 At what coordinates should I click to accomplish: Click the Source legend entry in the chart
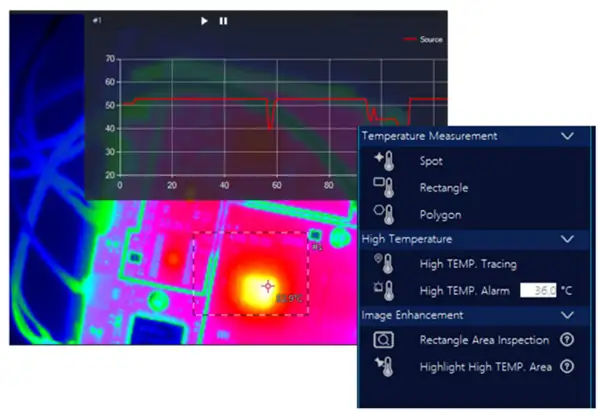coord(424,39)
